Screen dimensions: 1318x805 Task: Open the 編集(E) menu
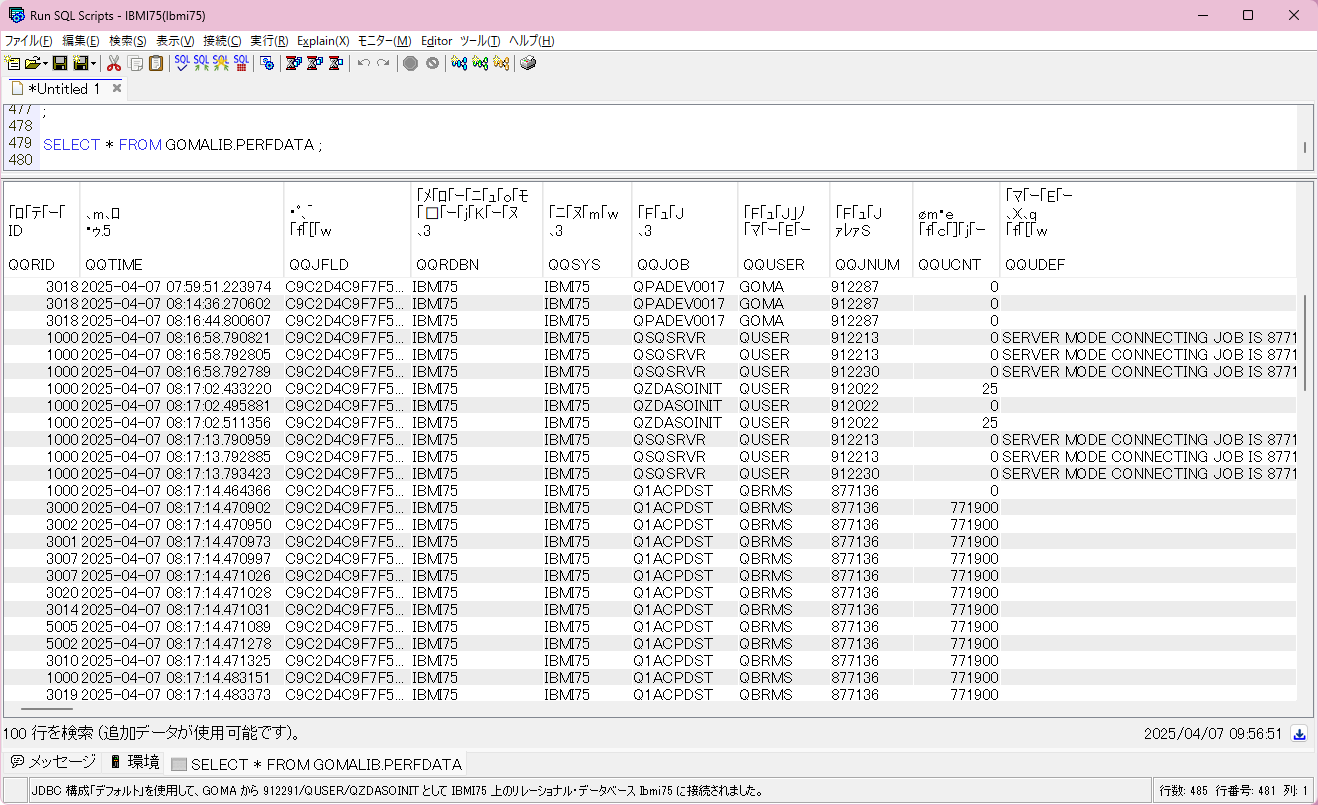tap(81, 41)
